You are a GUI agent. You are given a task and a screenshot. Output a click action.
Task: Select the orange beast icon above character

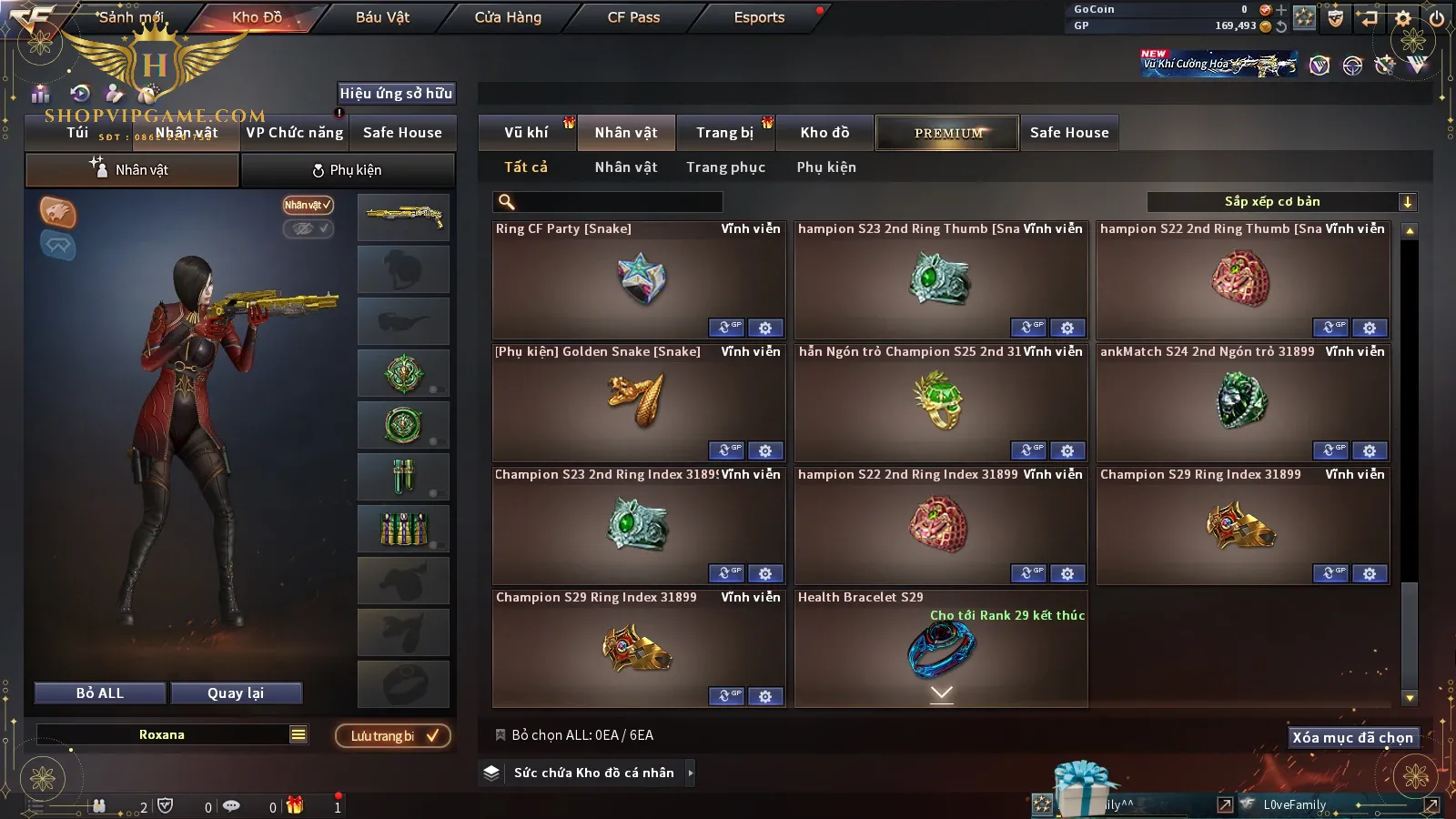point(57,212)
